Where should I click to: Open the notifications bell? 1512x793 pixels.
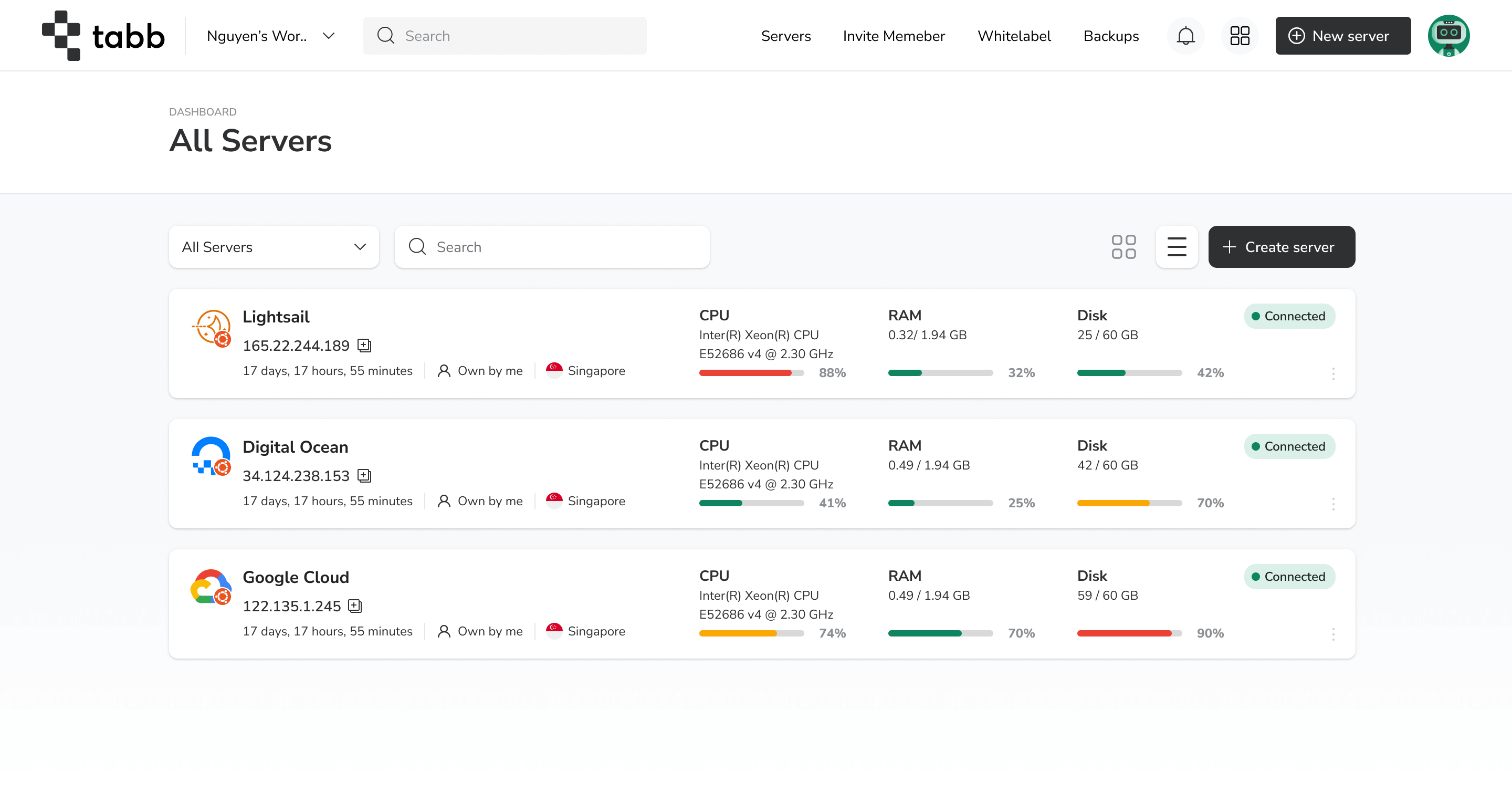[1185, 36]
